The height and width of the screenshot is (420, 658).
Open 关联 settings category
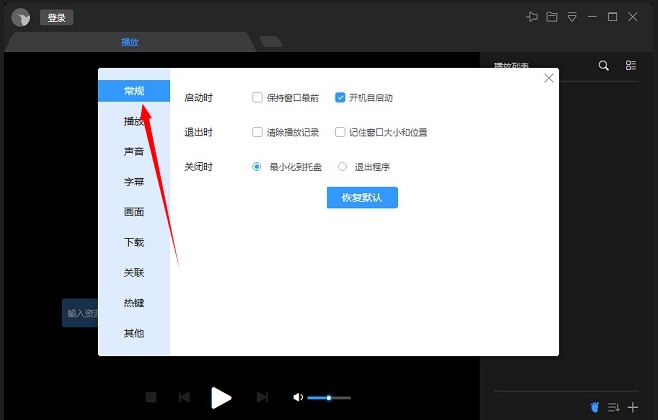[134, 273]
